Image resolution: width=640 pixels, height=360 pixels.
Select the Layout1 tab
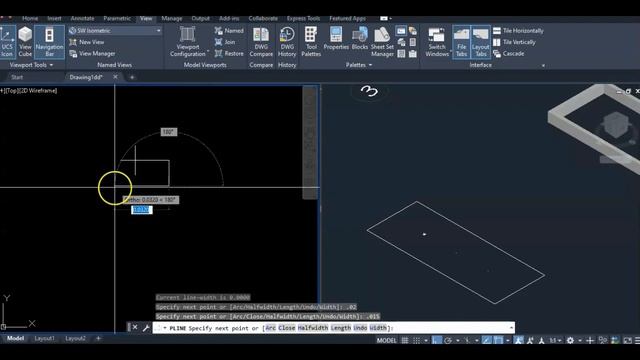(x=44, y=338)
